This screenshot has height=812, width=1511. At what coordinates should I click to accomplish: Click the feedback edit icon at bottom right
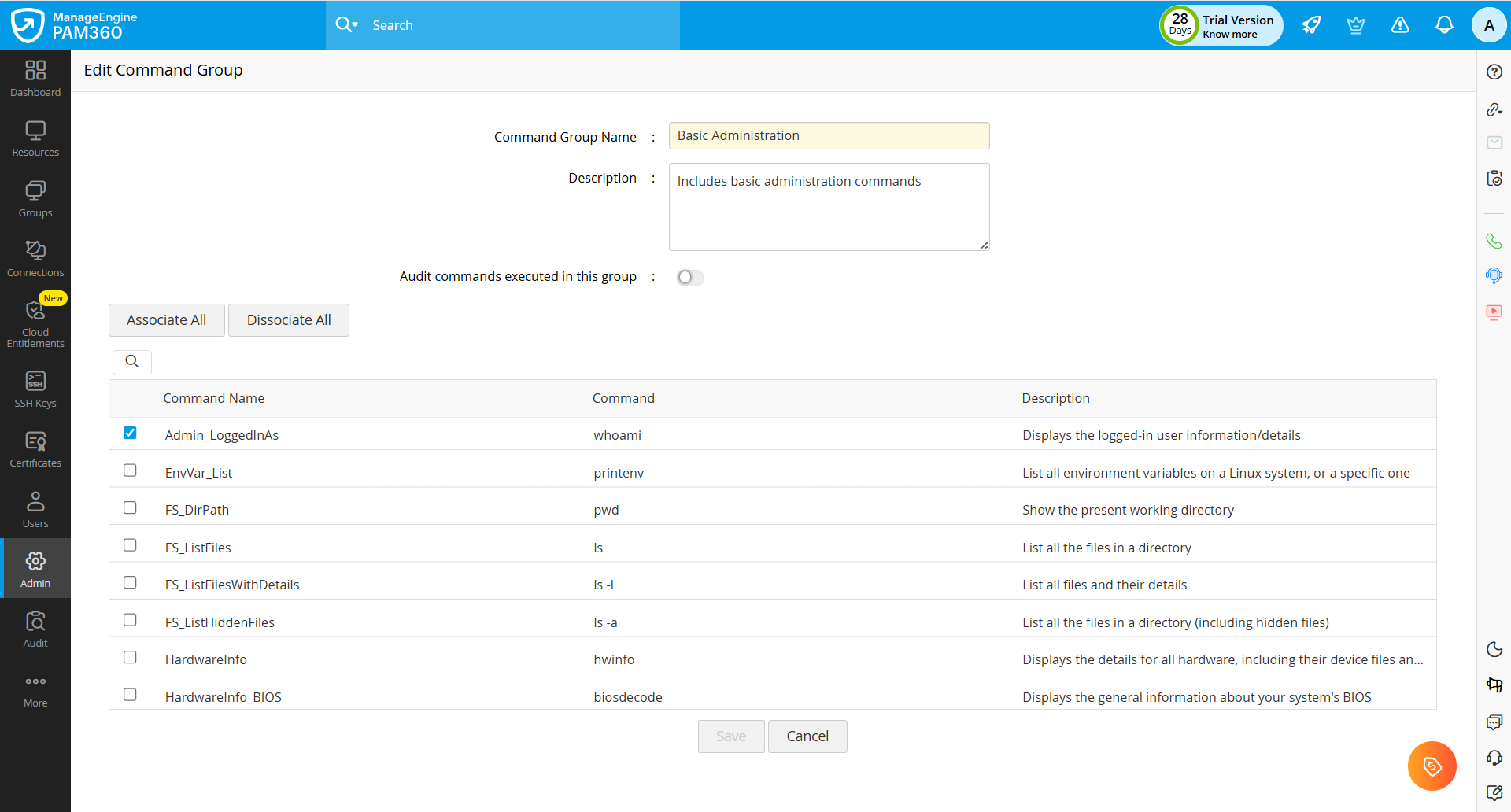[1494, 792]
